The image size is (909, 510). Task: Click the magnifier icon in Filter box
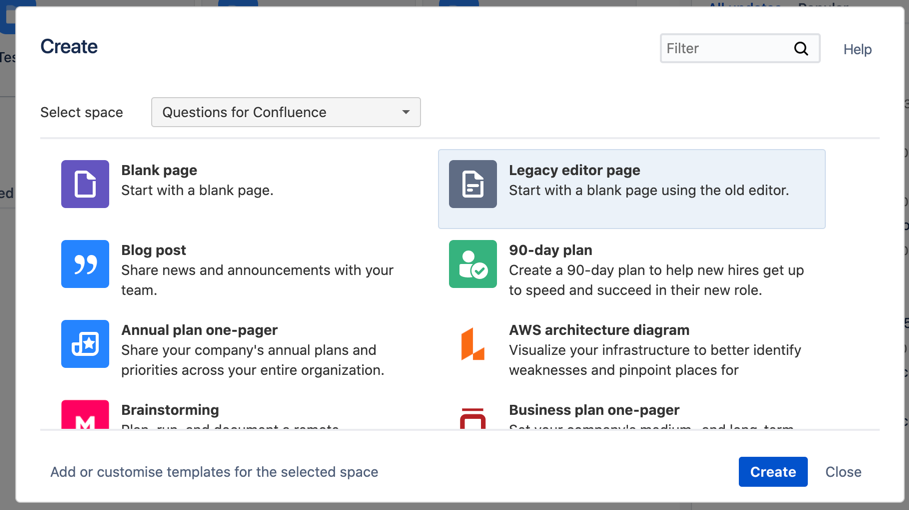(801, 49)
